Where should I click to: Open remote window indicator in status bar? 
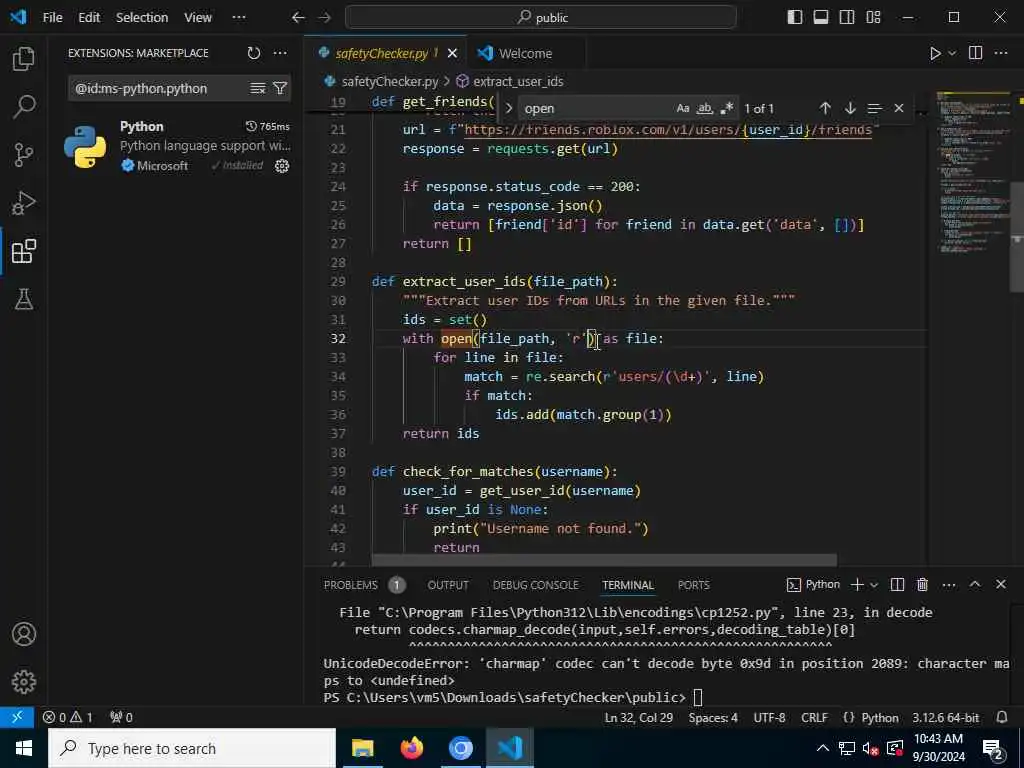[x=17, y=717]
